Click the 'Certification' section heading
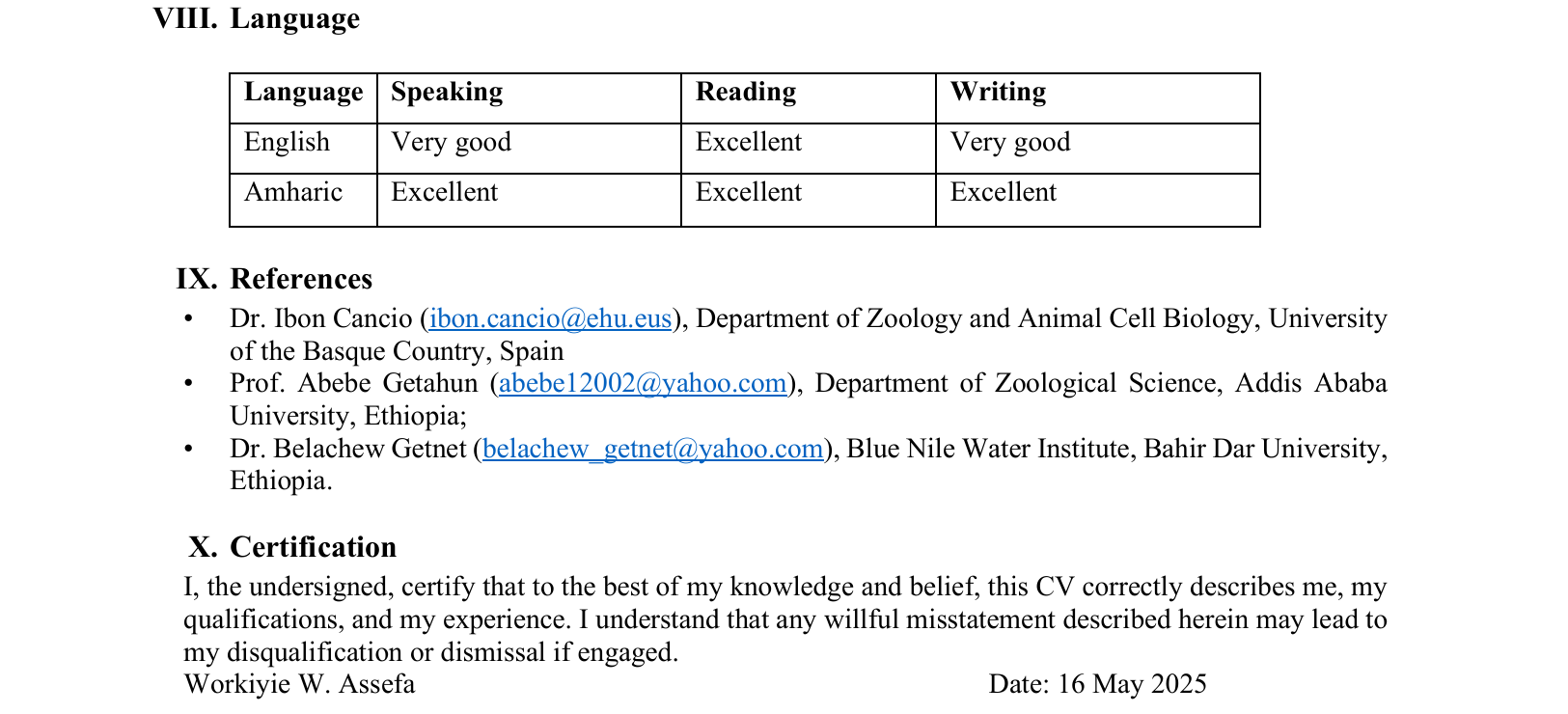1568x714 pixels. click(313, 547)
